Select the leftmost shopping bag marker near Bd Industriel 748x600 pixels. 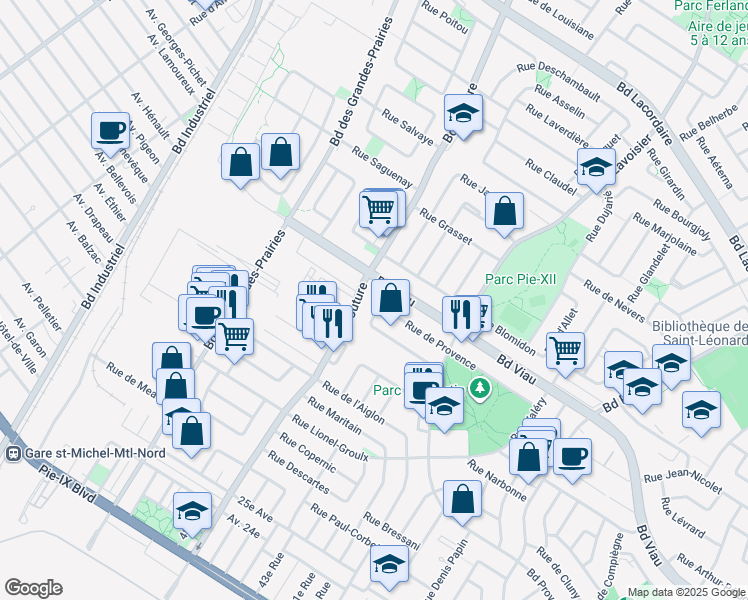(171, 358)
